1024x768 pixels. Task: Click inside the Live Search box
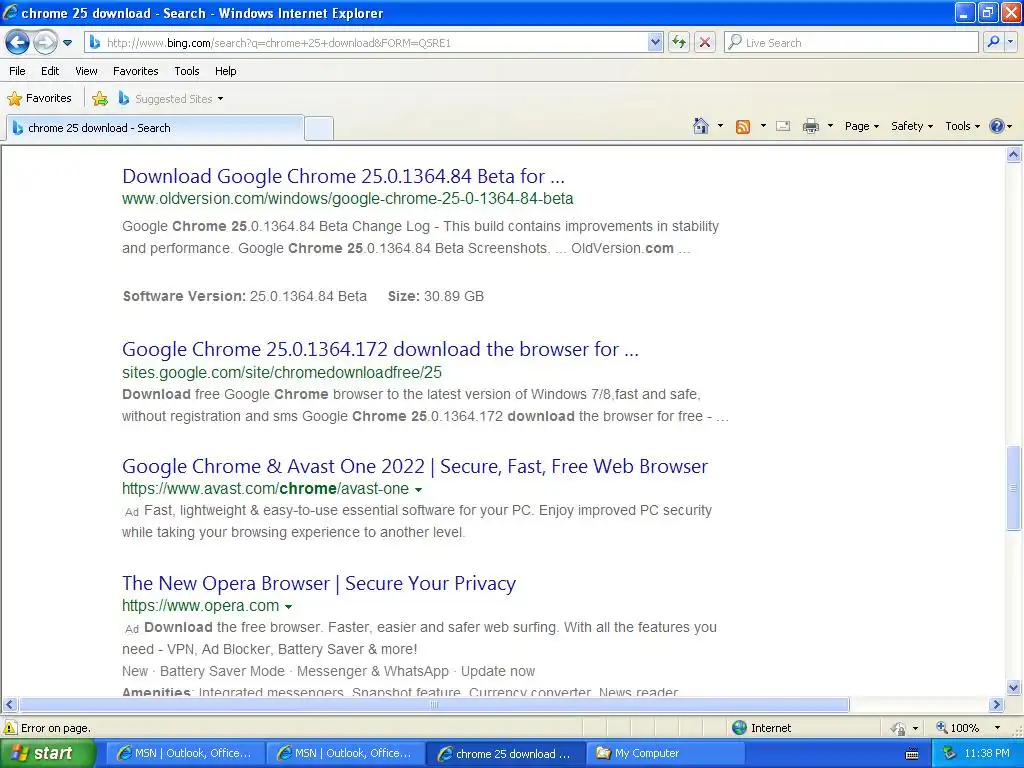click(x=850, y=42)
